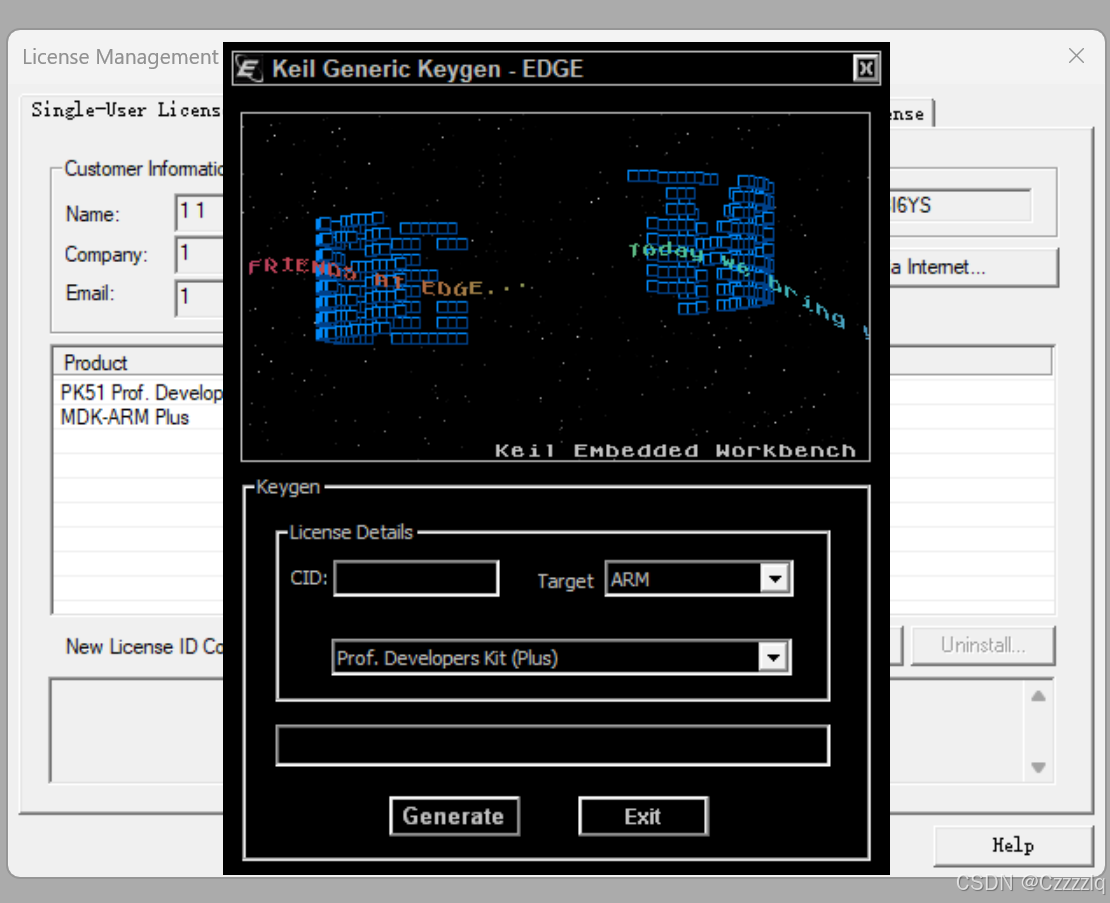
Task: Close the License Management dialog
Action: [1076, 56]
